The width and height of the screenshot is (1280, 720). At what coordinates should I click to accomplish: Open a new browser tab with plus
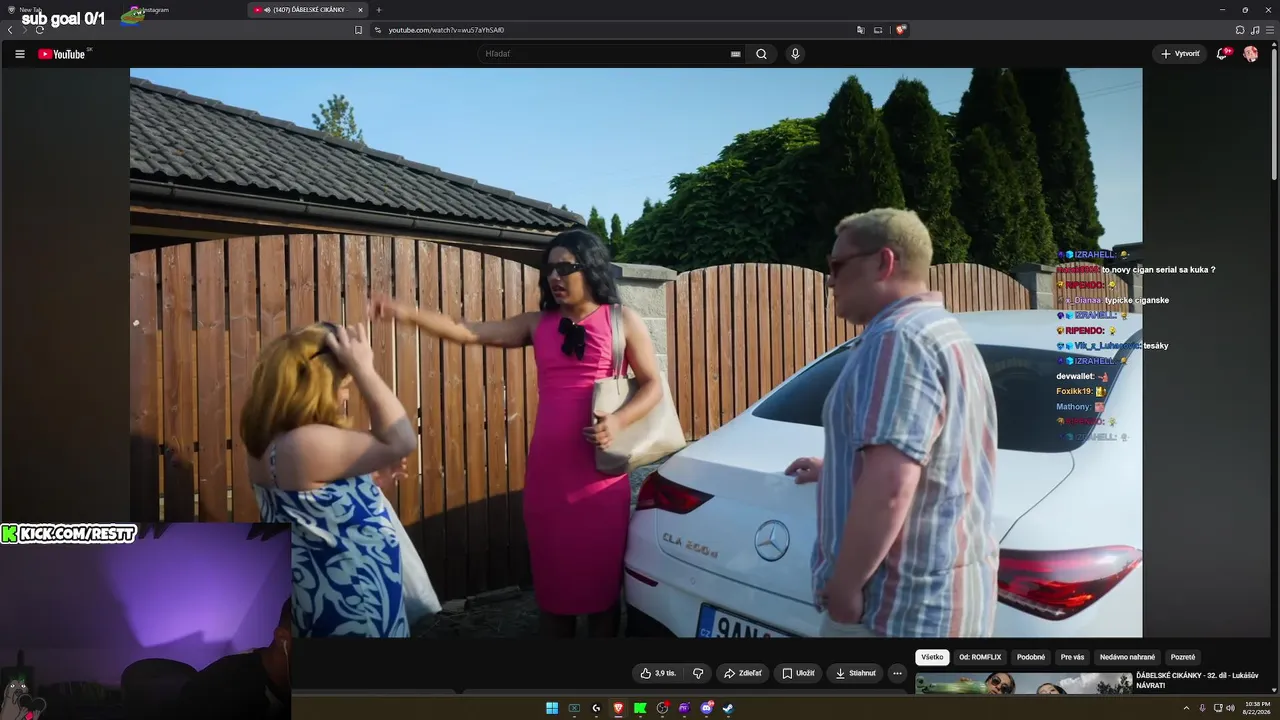(x=378, y=10)
